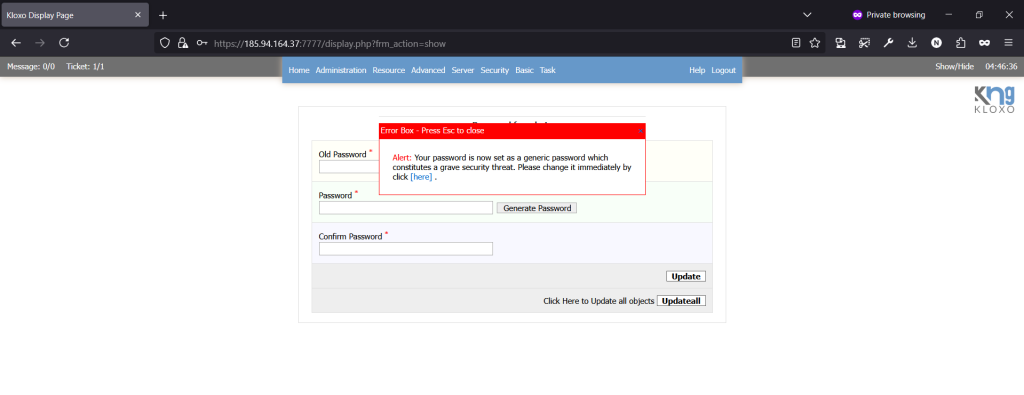Image resolution: width=1024 pixels, height=395 pixels.
Task: Open the Task menu
Action: point(547,70)
